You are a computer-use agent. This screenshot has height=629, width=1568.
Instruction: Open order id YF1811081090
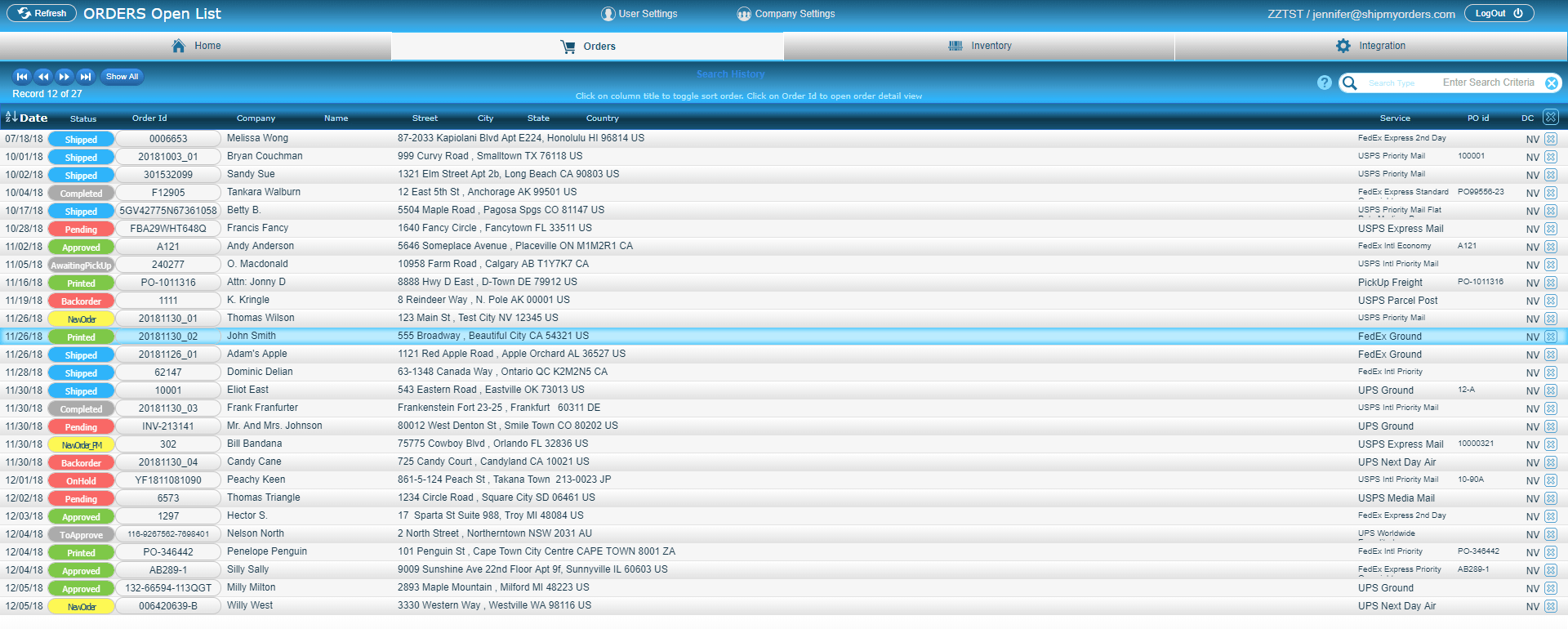(168, 480)
